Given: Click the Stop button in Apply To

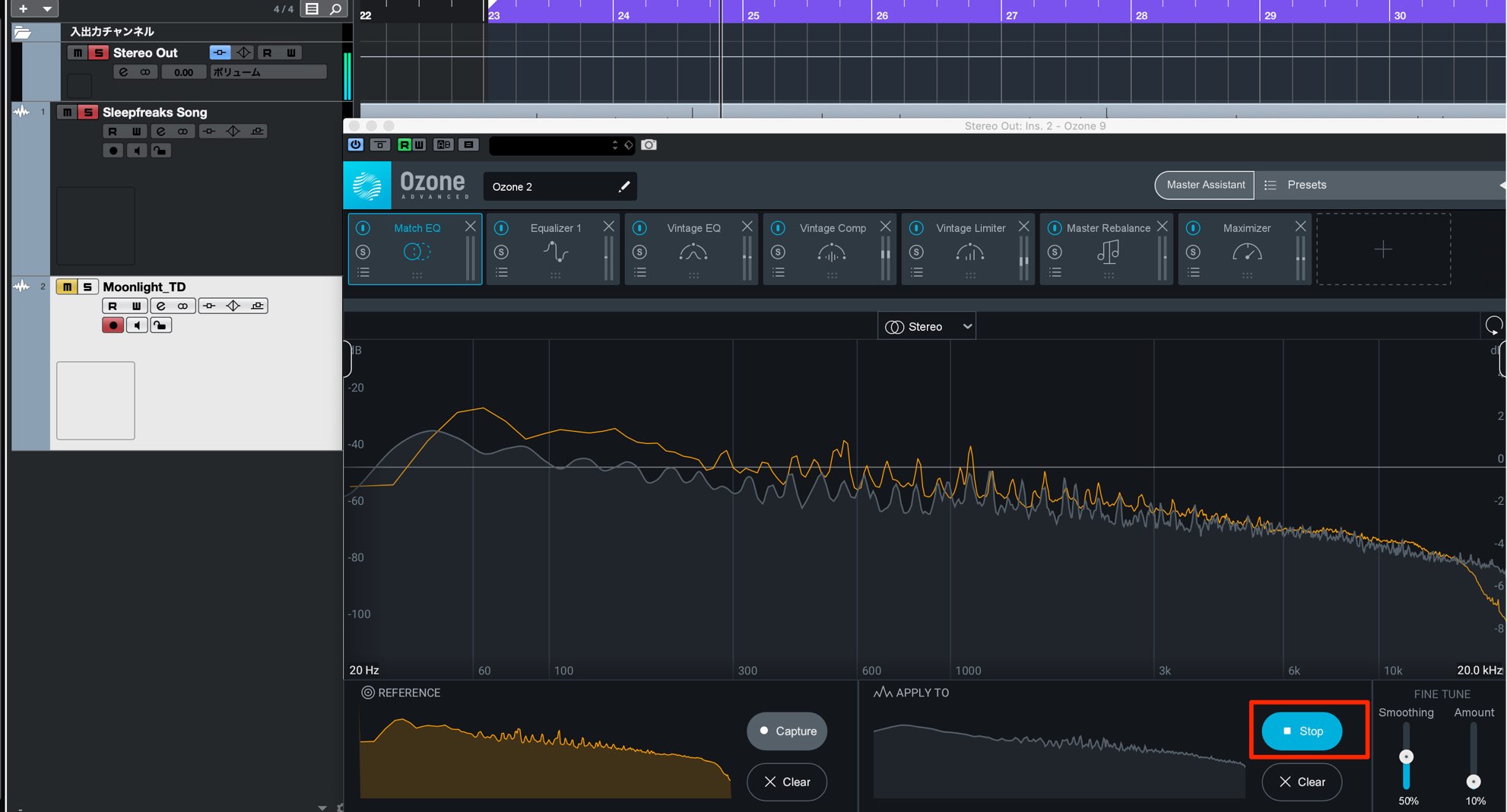Looking at the screenshot, I should pyautogui.click(x=1302, y=731).
